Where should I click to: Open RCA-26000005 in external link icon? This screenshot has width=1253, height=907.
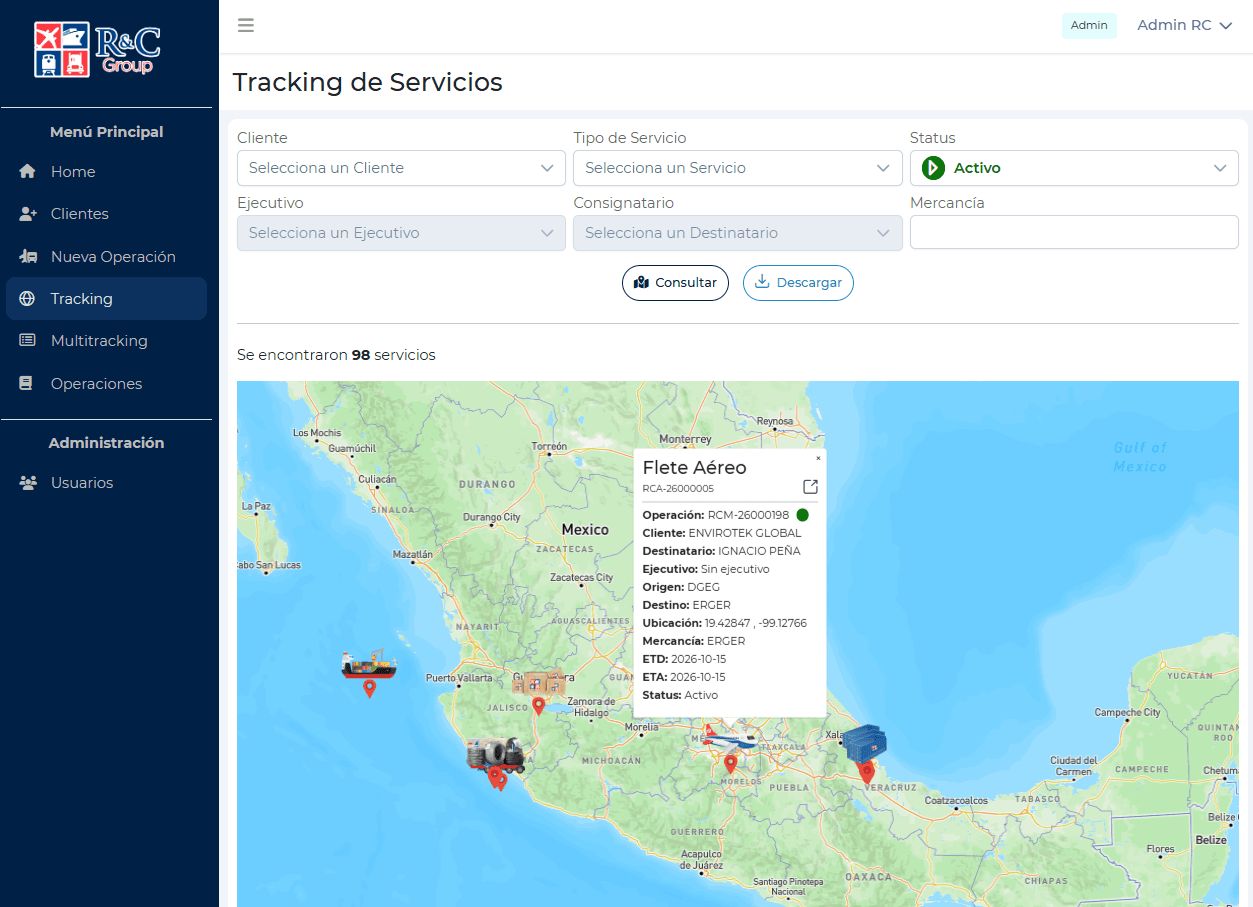click(810, 487)
